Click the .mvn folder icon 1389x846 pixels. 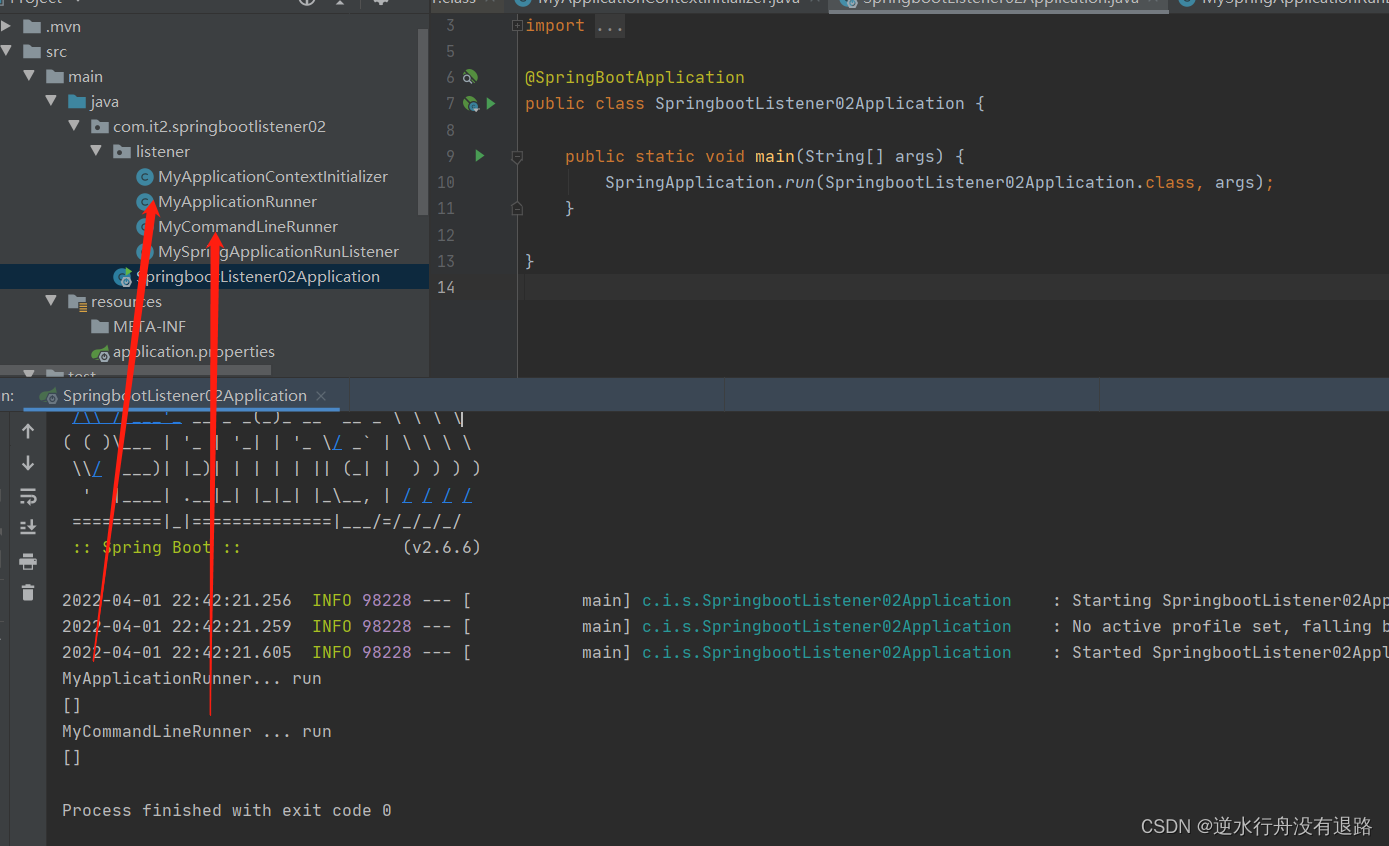[x=32, y=26]
